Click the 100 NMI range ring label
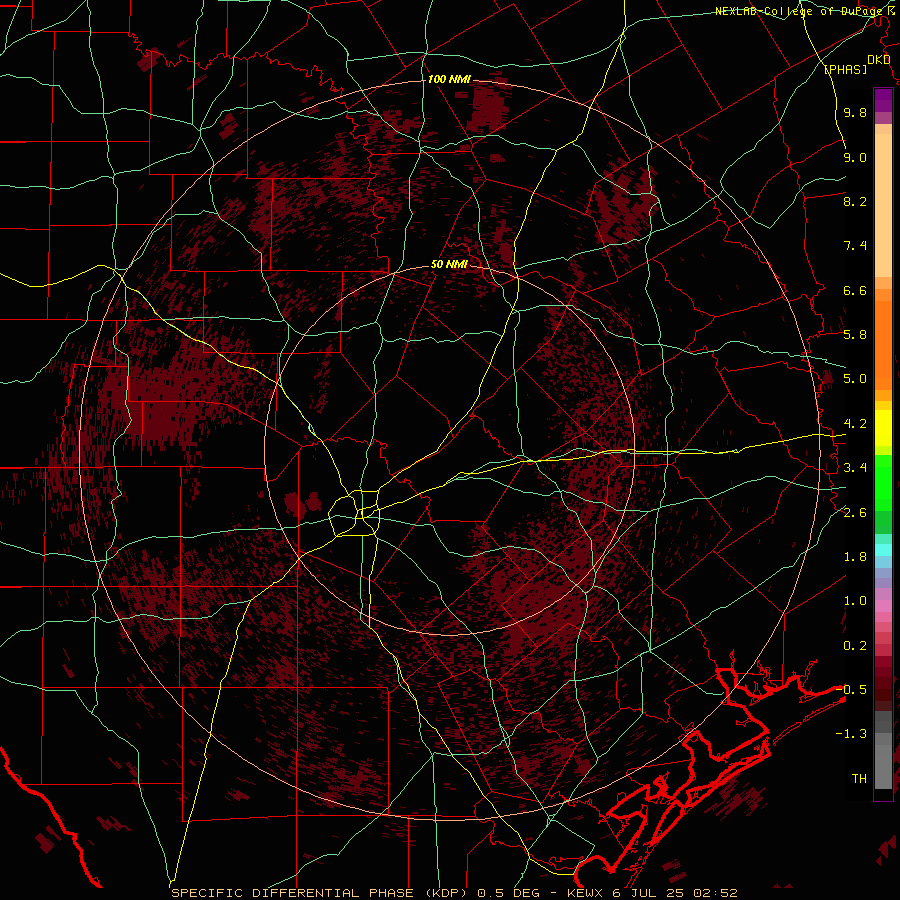Image resolution: width=900 pixels, height=900 pixels. point(449,79)
